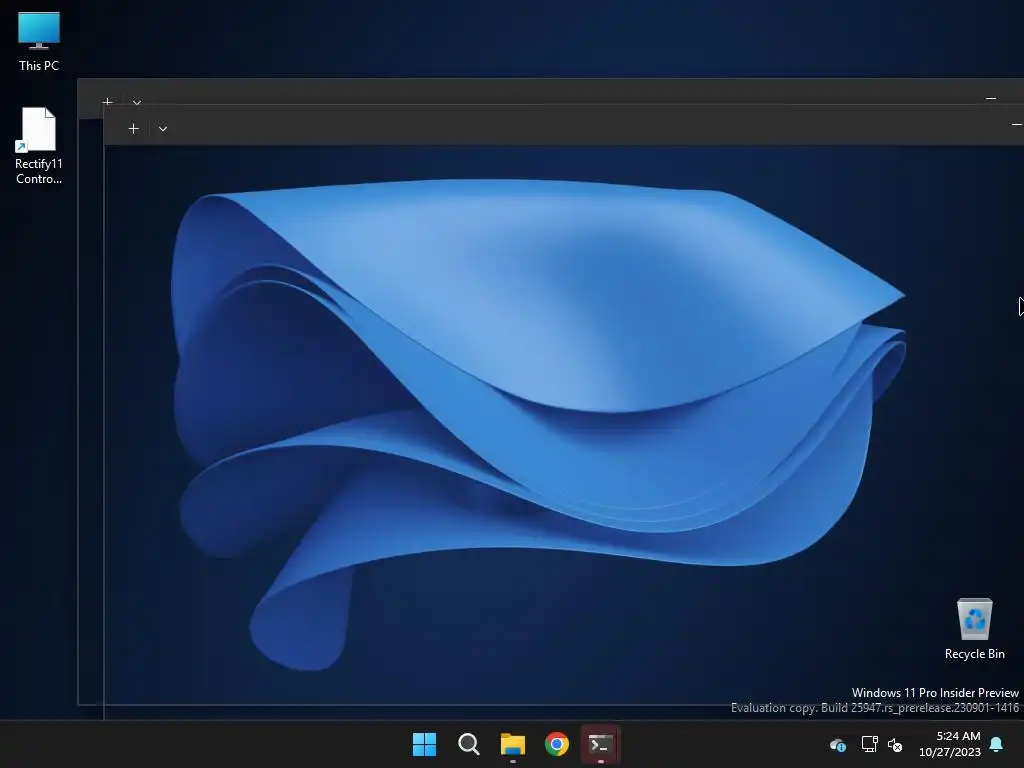The image size is (1024, 768).
Task: Open tab dropdown in rear Terminal window
Action: point(136,102)
